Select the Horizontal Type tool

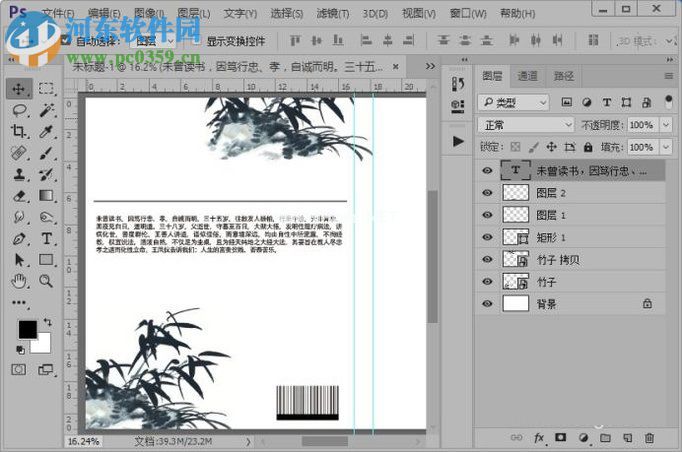(x=46, y=238)
